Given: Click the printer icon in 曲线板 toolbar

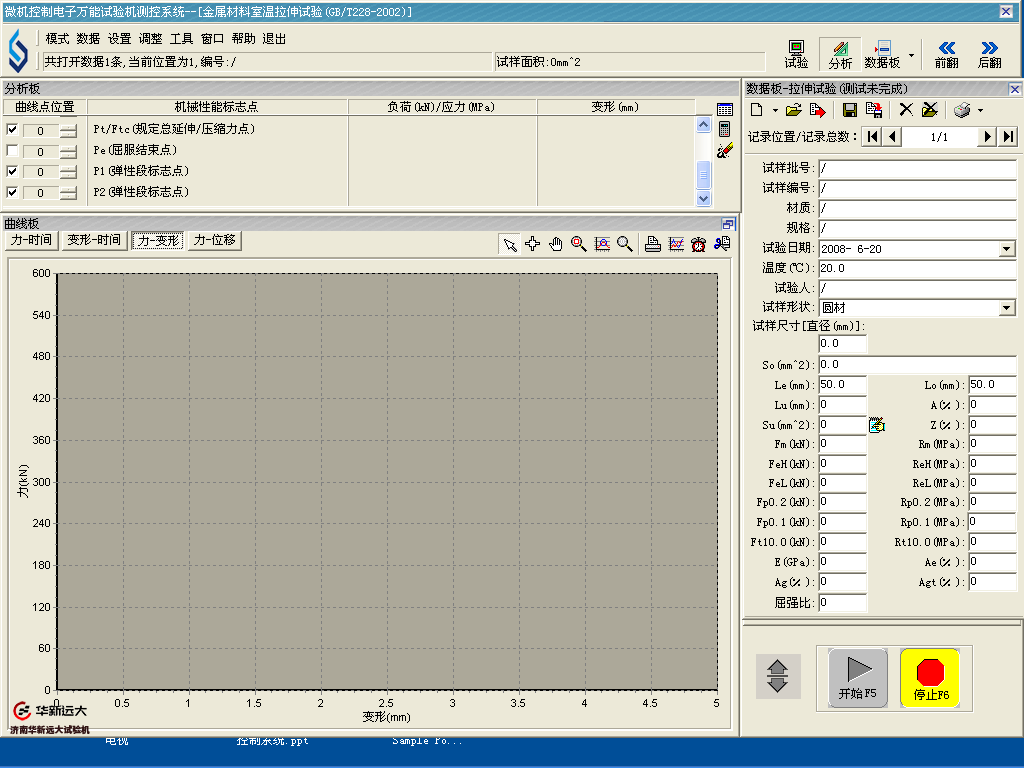Looking at the screenshot, I should click(x=652, y=244).
